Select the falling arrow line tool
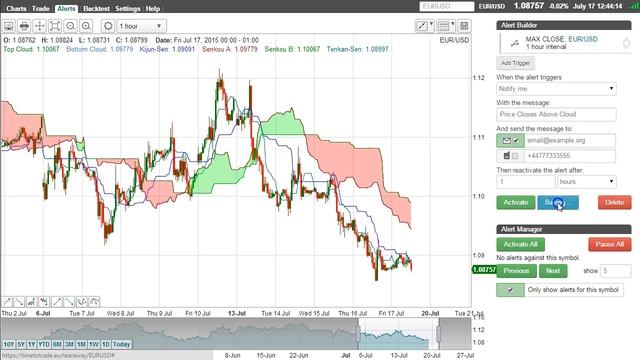Viewport: 640px width, 360px height. (x=69, y=302)
